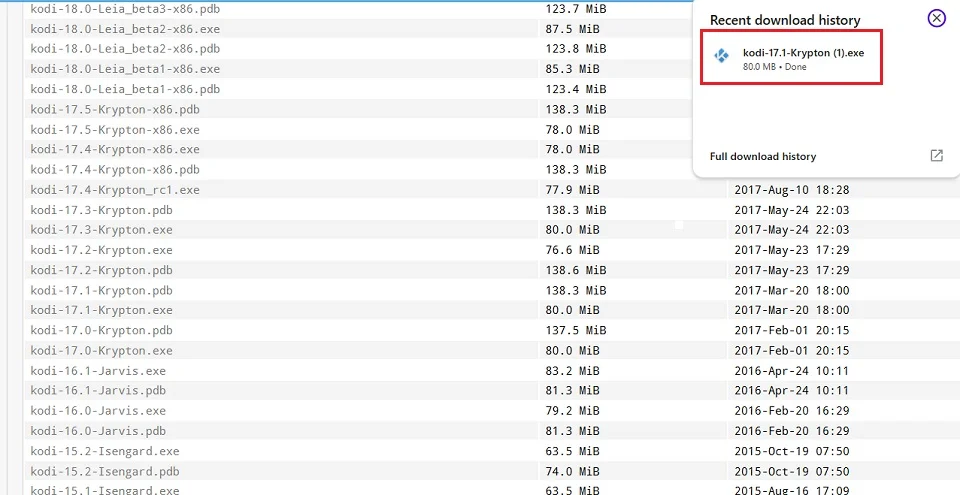Select 85.3 MiB size of Leia_beta1-x86.exe

tap(572, 69)
